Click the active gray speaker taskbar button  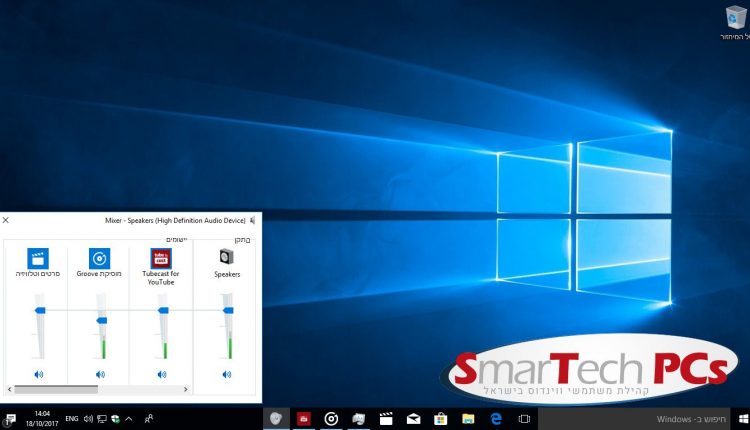coord(276,419)
